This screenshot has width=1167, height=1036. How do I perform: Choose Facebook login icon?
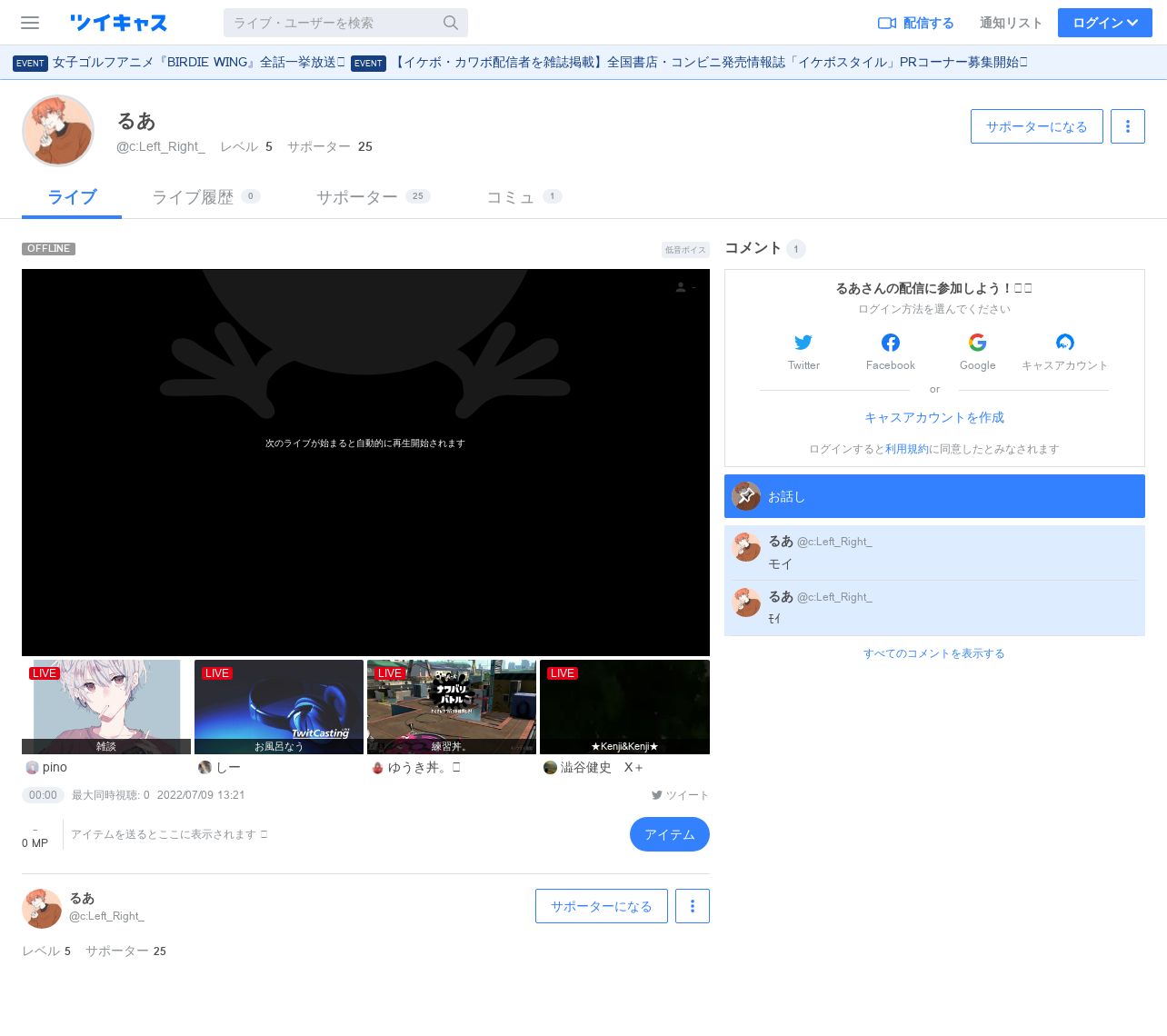(x=891, y=343)
